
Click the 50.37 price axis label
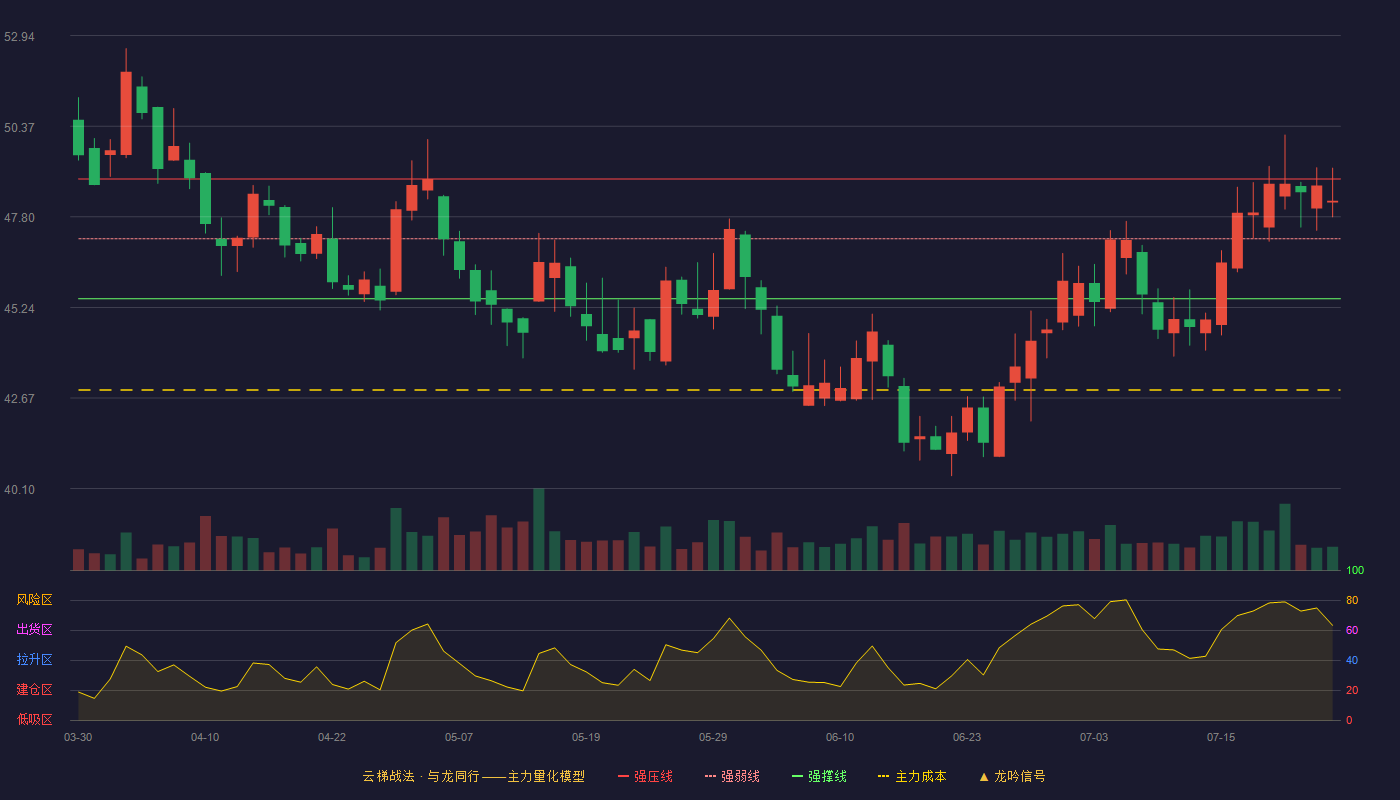tap(19, 128)
